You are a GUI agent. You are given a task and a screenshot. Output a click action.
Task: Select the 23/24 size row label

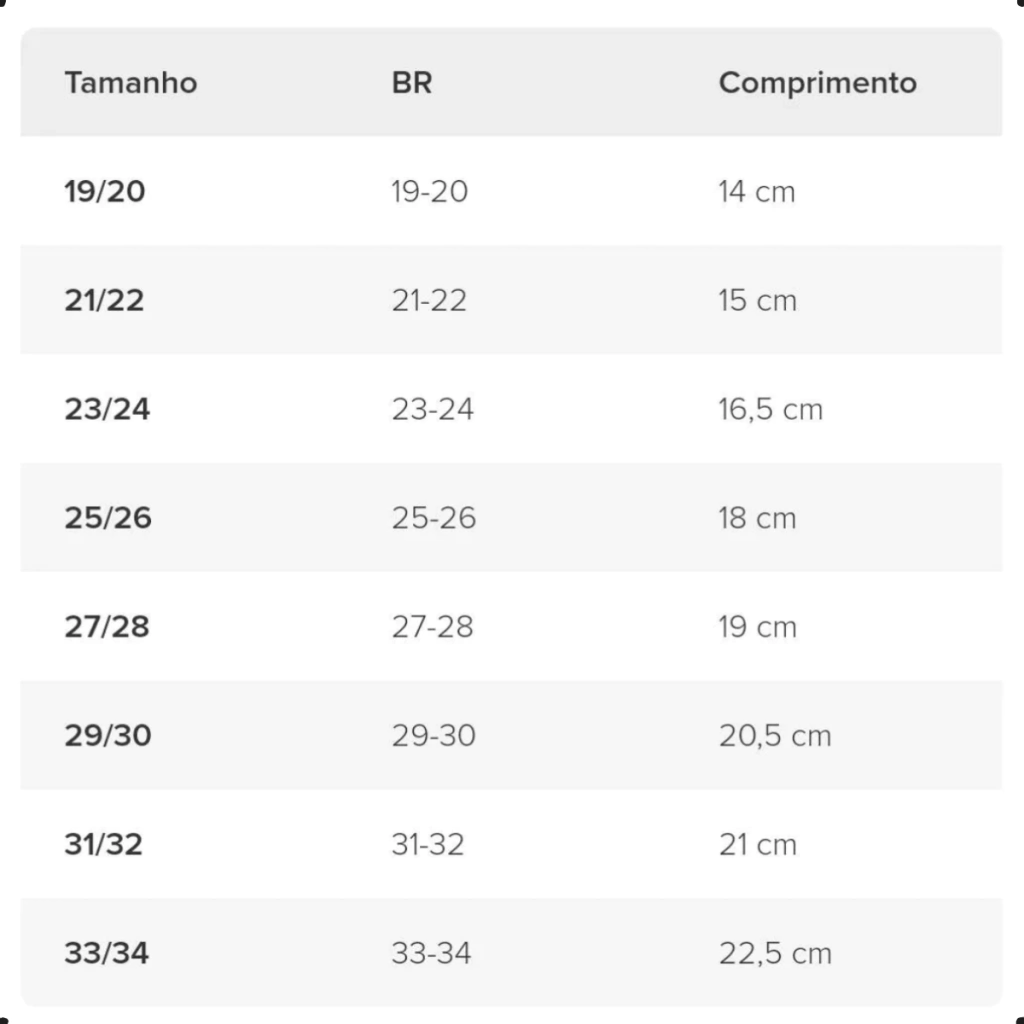(107, 409)
